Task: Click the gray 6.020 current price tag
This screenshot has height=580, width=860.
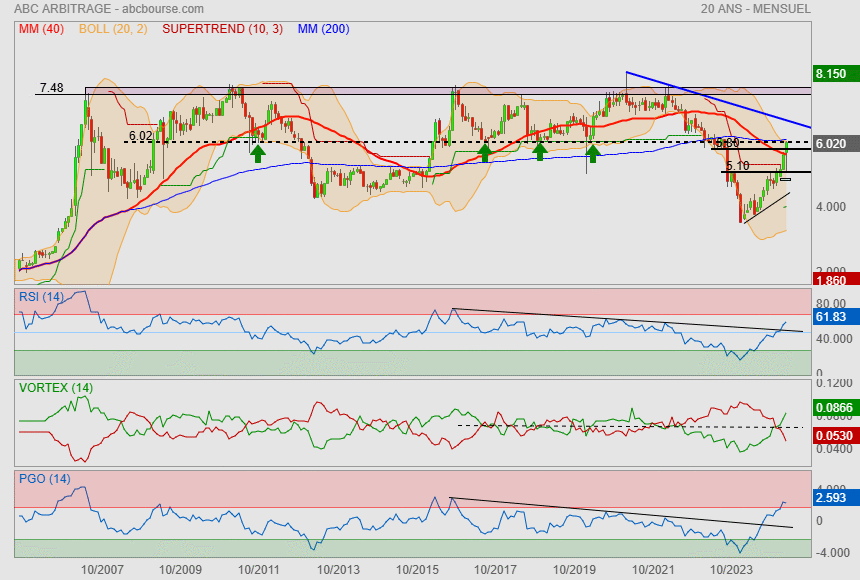Action: point(831,143)
